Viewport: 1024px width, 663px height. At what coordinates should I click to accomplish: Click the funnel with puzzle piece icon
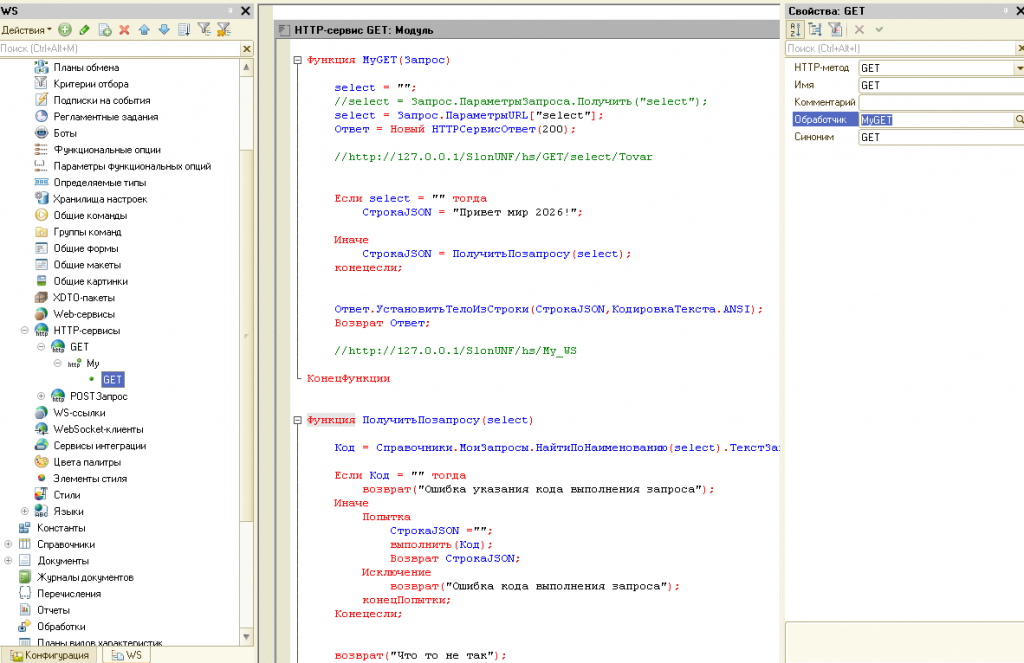(x=224, y=29)
